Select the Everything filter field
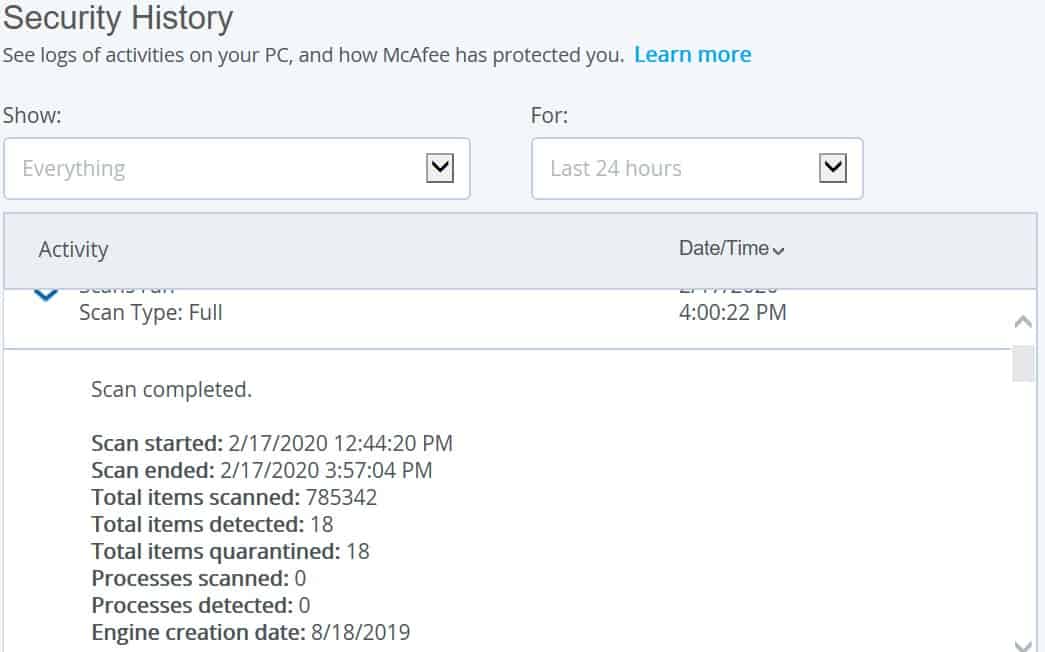 (x=237, y=169)
